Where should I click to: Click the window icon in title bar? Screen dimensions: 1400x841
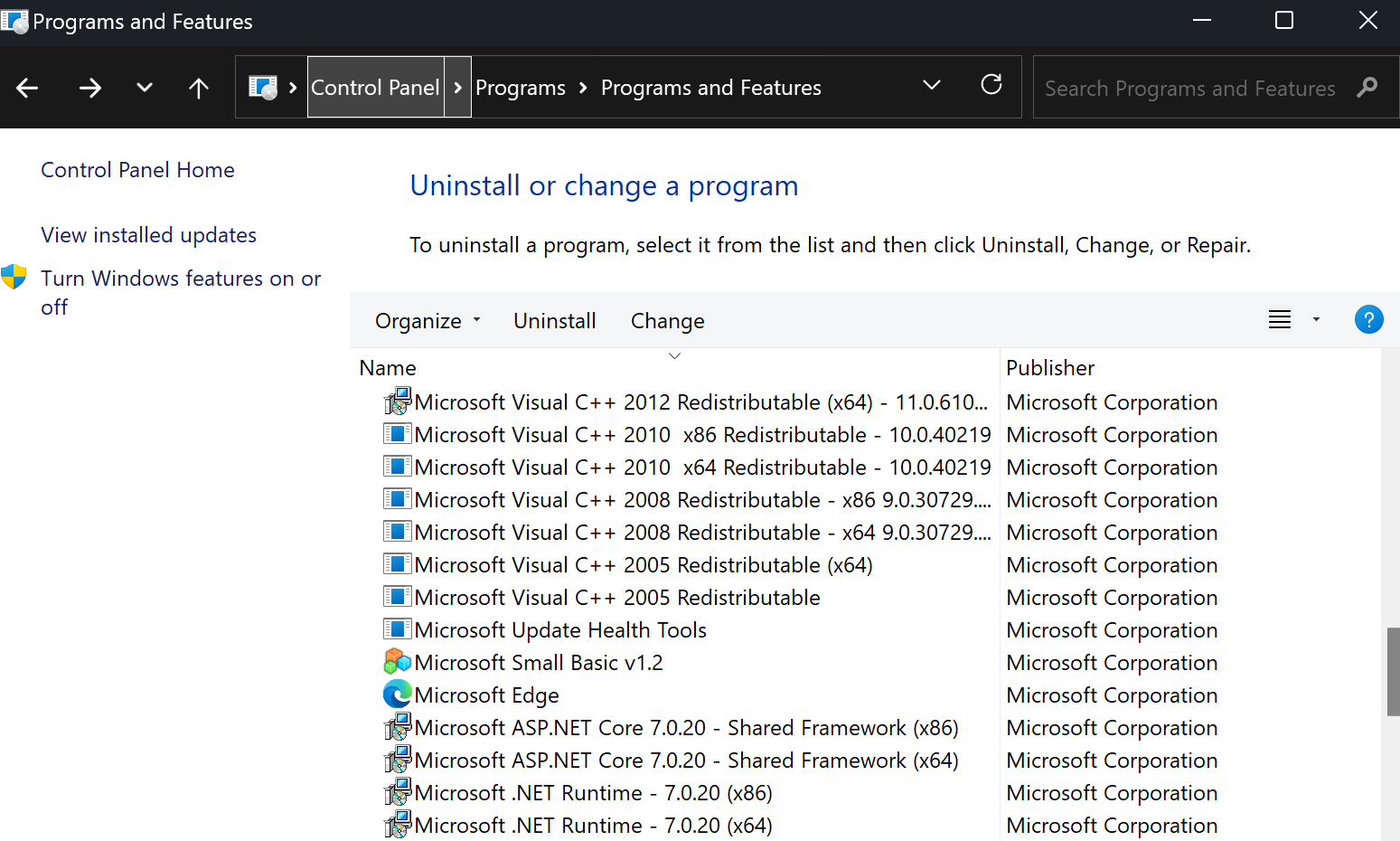[x=14, y=21]
